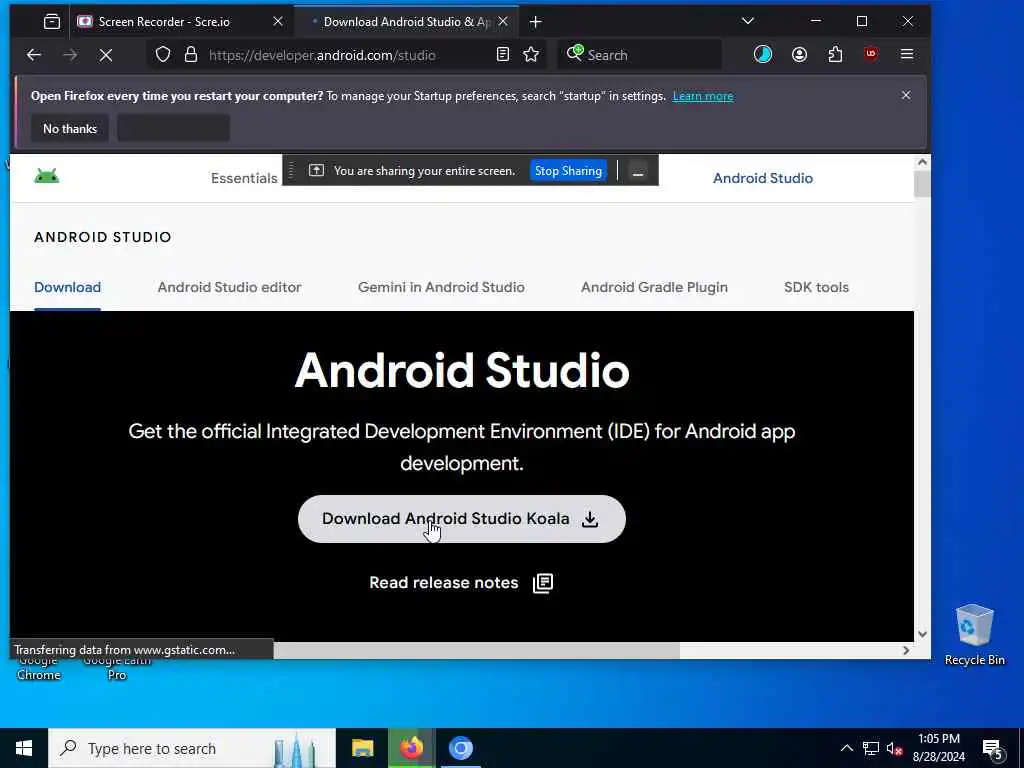
Task: Minimize the screen sharing indicator bar
Action: click(638, 171)
